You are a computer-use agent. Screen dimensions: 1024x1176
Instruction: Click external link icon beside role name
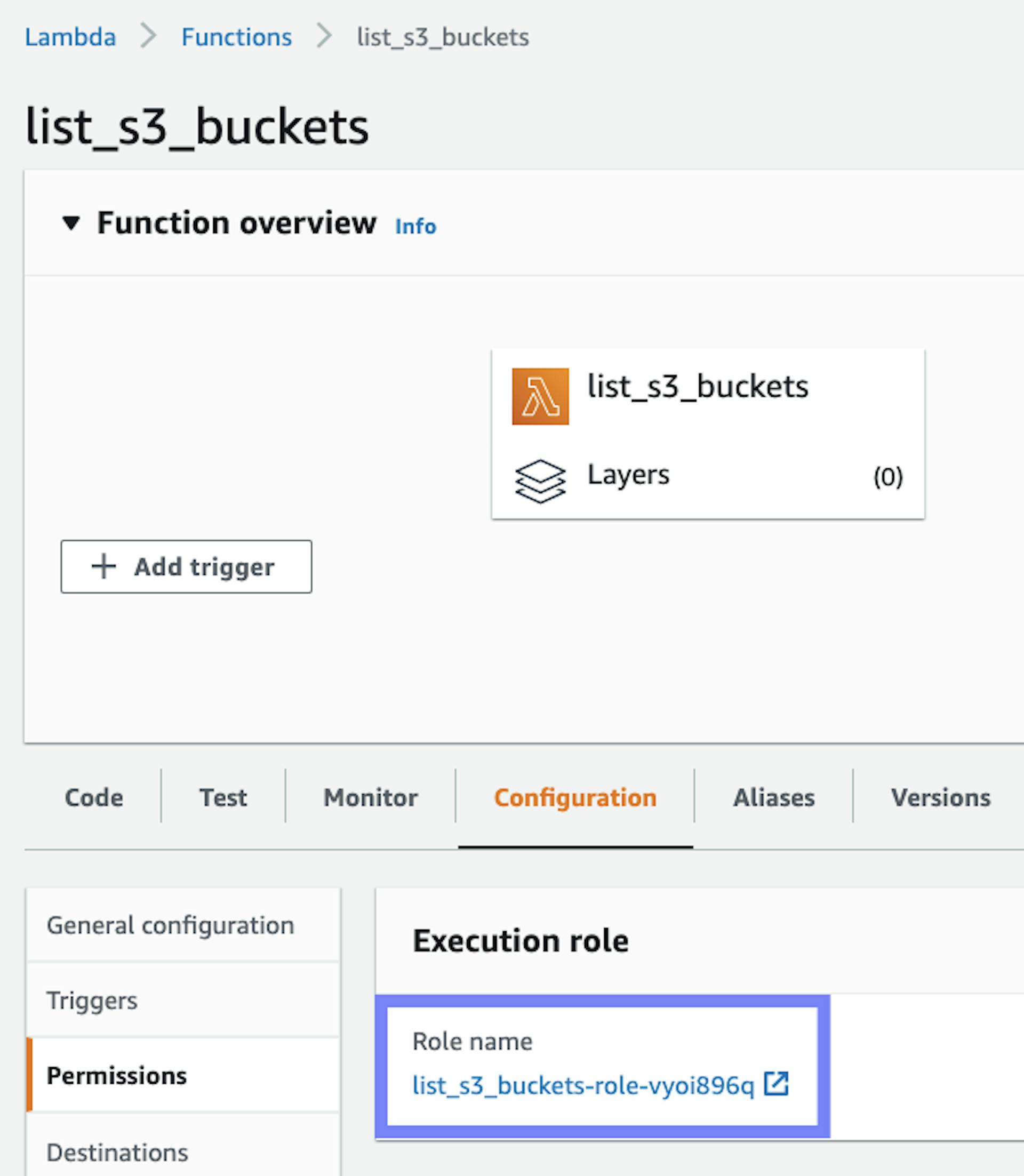pyautogui.click(x=777, y=1083)
